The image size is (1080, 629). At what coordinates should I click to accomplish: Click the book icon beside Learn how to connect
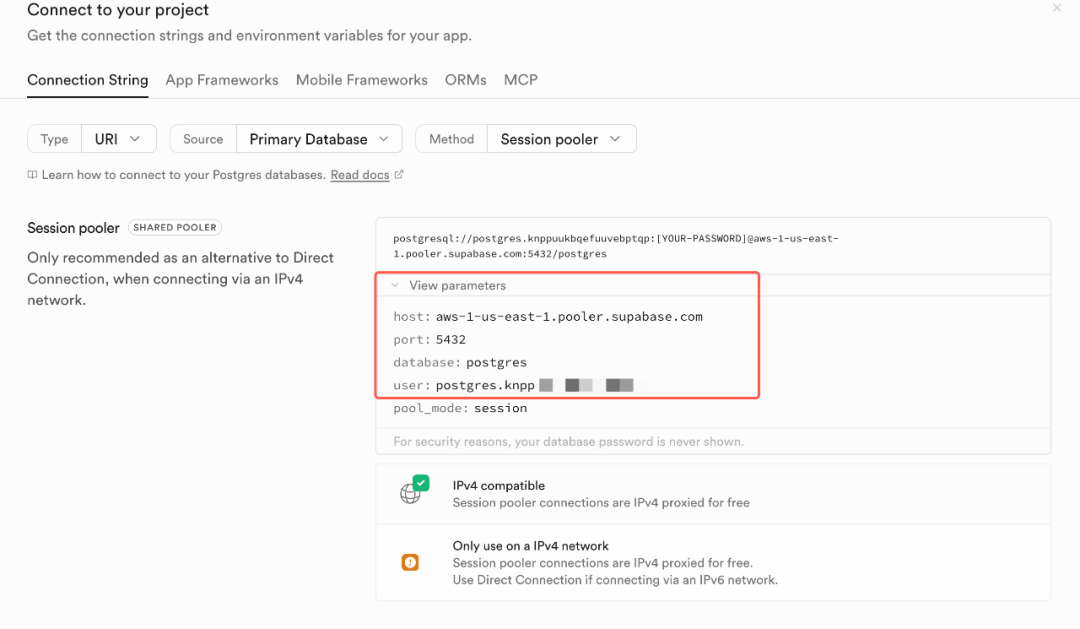point(32,175)
